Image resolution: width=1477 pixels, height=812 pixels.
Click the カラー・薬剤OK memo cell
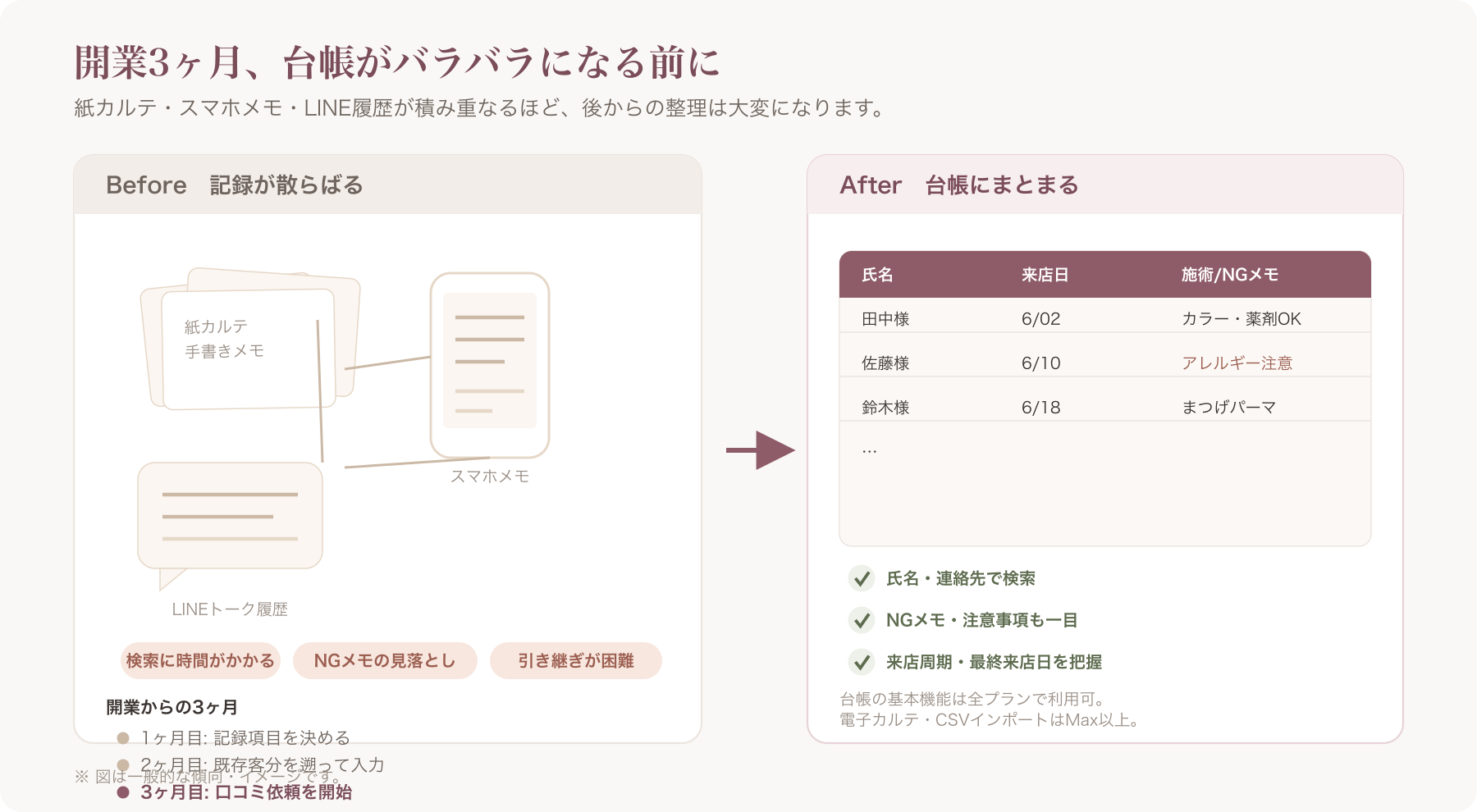click(1242, 319)
